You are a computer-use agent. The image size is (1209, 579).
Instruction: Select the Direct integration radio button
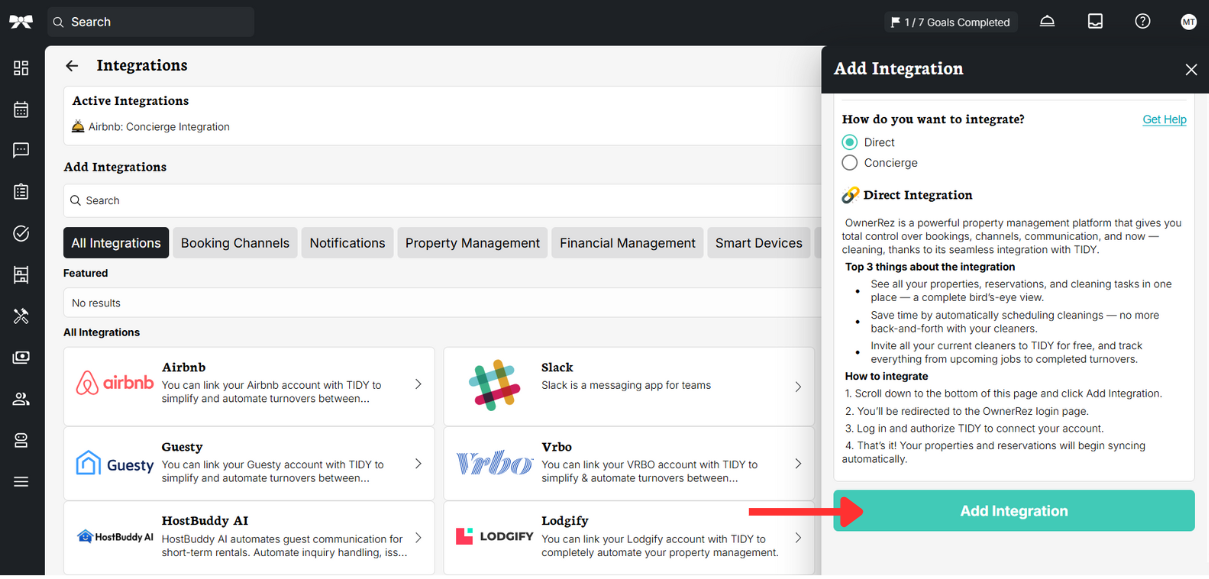(x=850, y=142)
